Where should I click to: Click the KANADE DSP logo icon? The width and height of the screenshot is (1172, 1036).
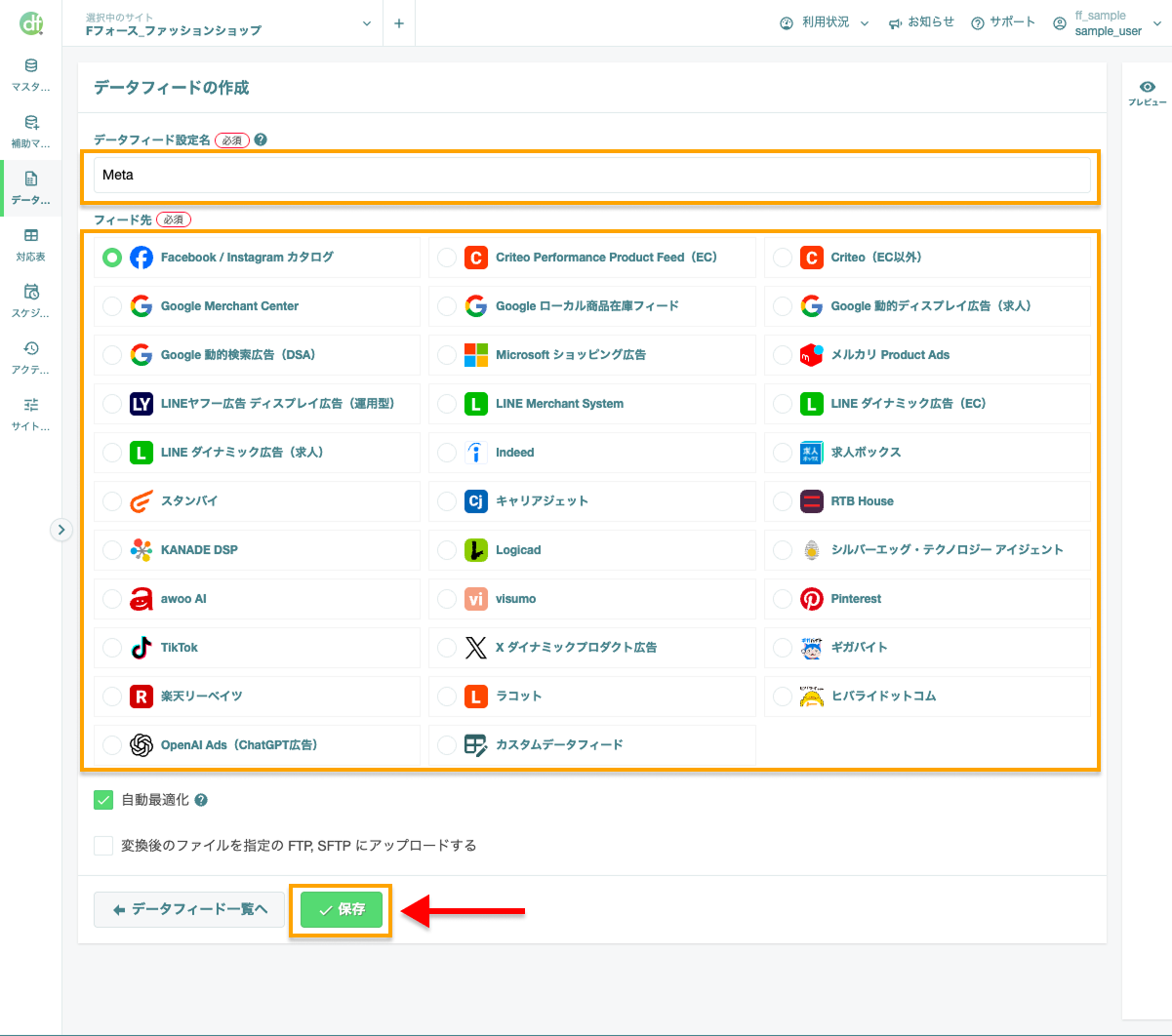point(141,550)
